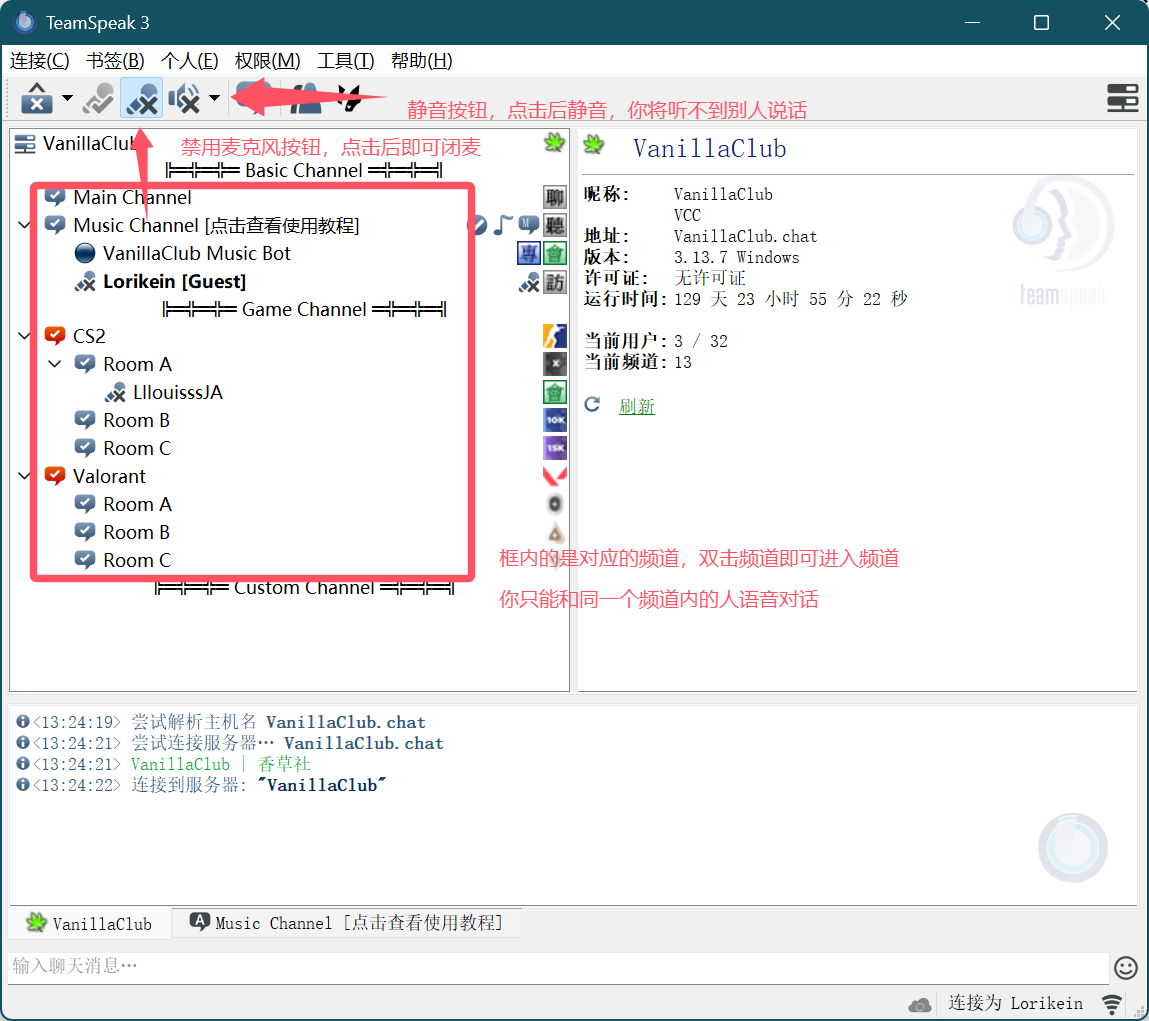Click the green leaf icon in the server row

(x=555, y=142)
